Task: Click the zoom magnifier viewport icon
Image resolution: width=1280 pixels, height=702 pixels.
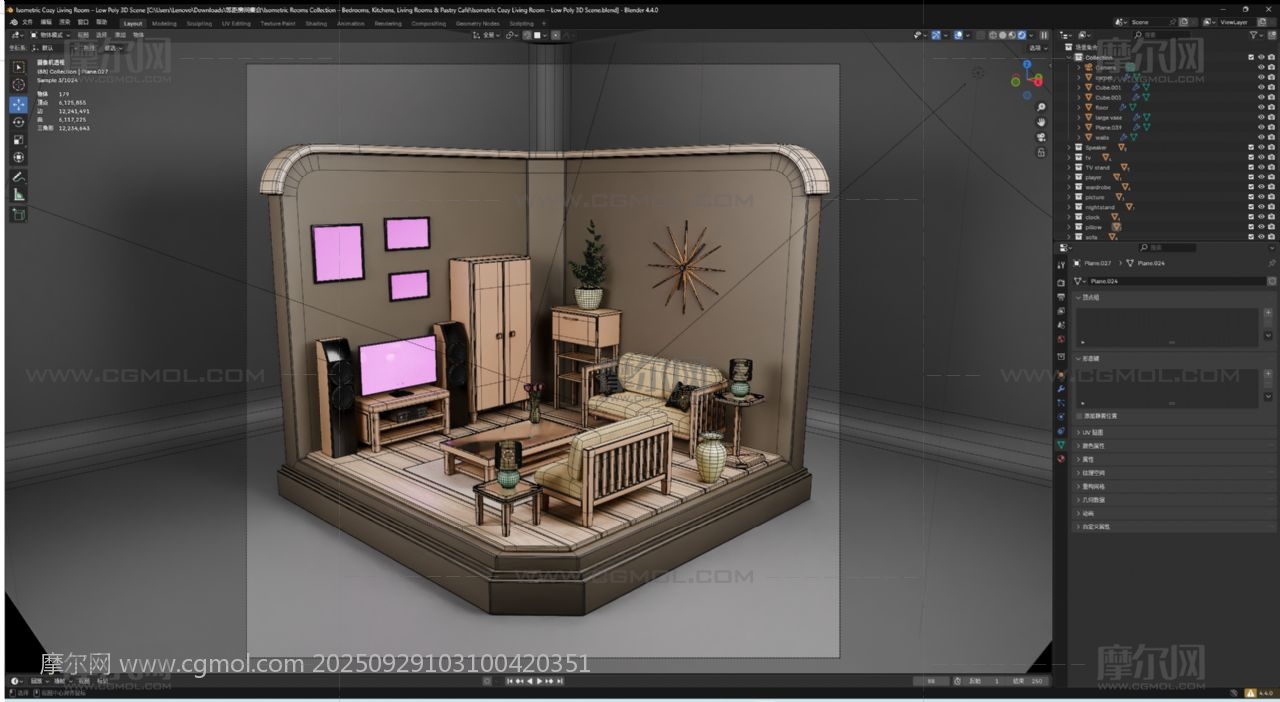Action: (x=1041, y=107)
